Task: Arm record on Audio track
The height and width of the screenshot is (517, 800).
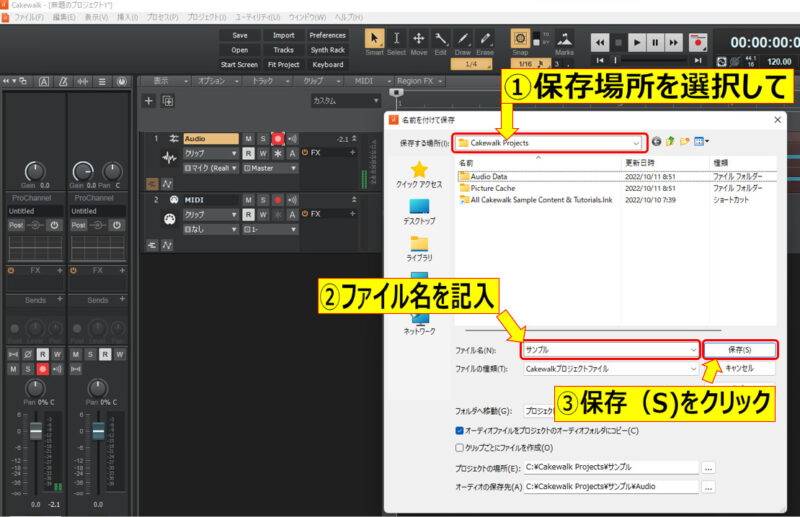Action: point(278,139)
